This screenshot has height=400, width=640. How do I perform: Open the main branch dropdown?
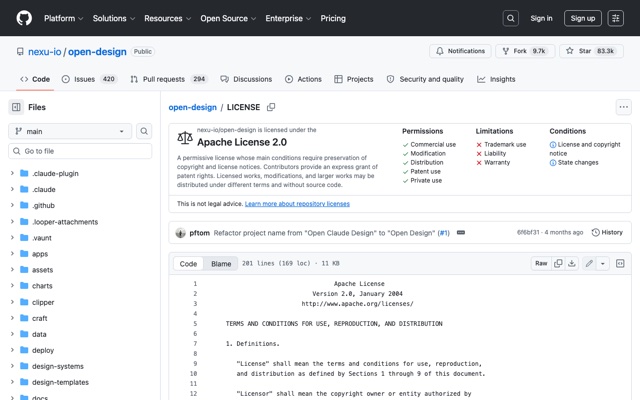point(70,131)
